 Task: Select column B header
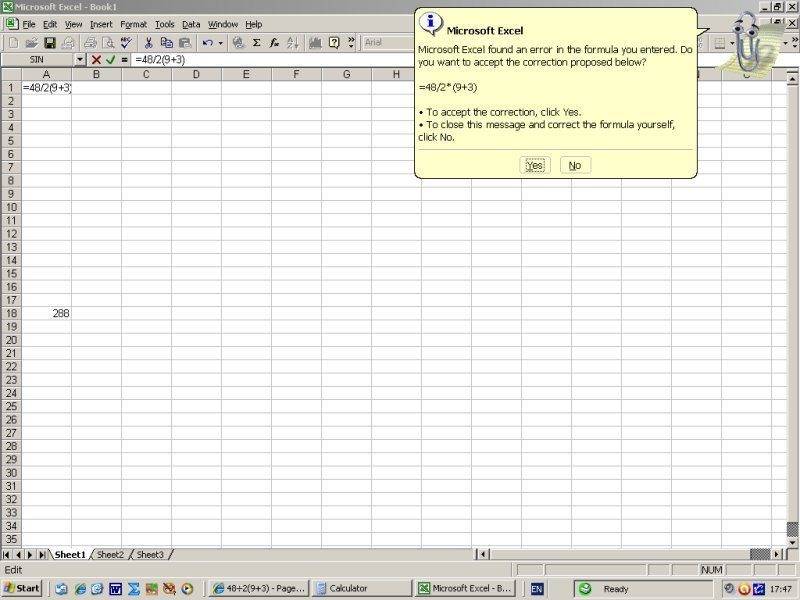[96, 74]
